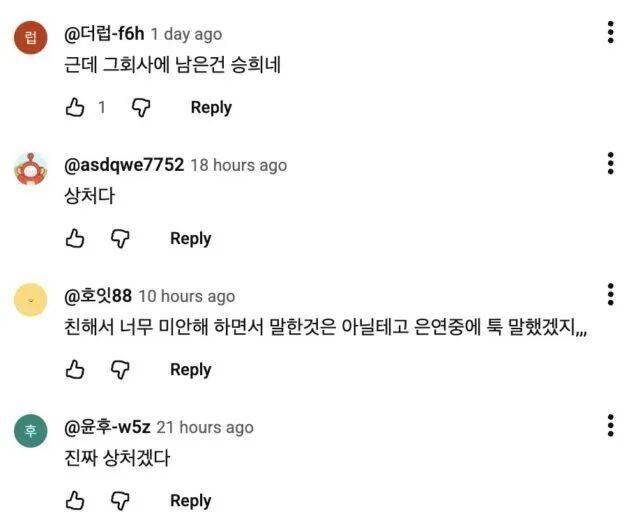Dislike the comment by @더럽-f6h

tap(141, 107)
